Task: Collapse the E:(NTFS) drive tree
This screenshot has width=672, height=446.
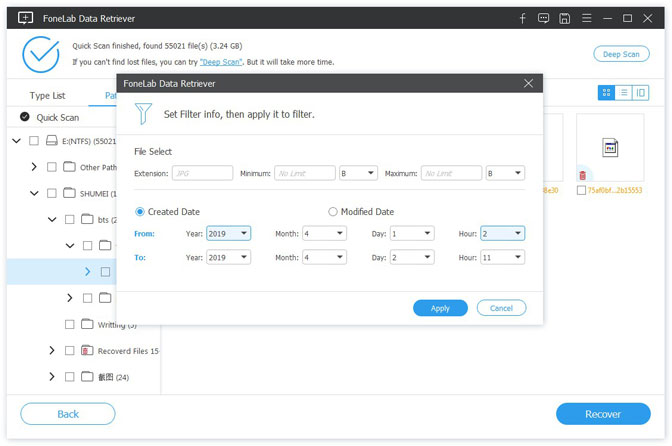Action: point(16,141)
